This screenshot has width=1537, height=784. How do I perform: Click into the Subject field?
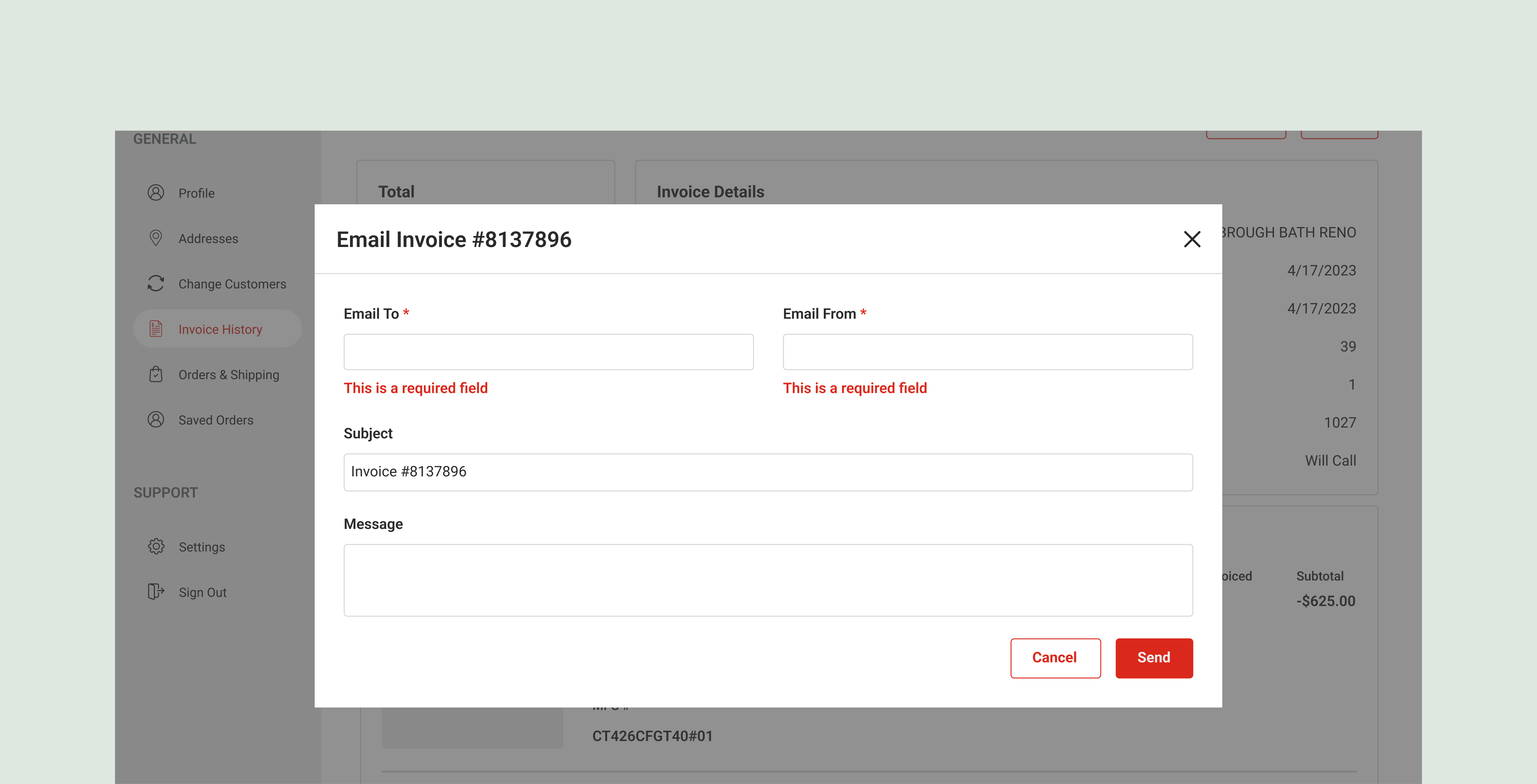[x=768, y=472]
